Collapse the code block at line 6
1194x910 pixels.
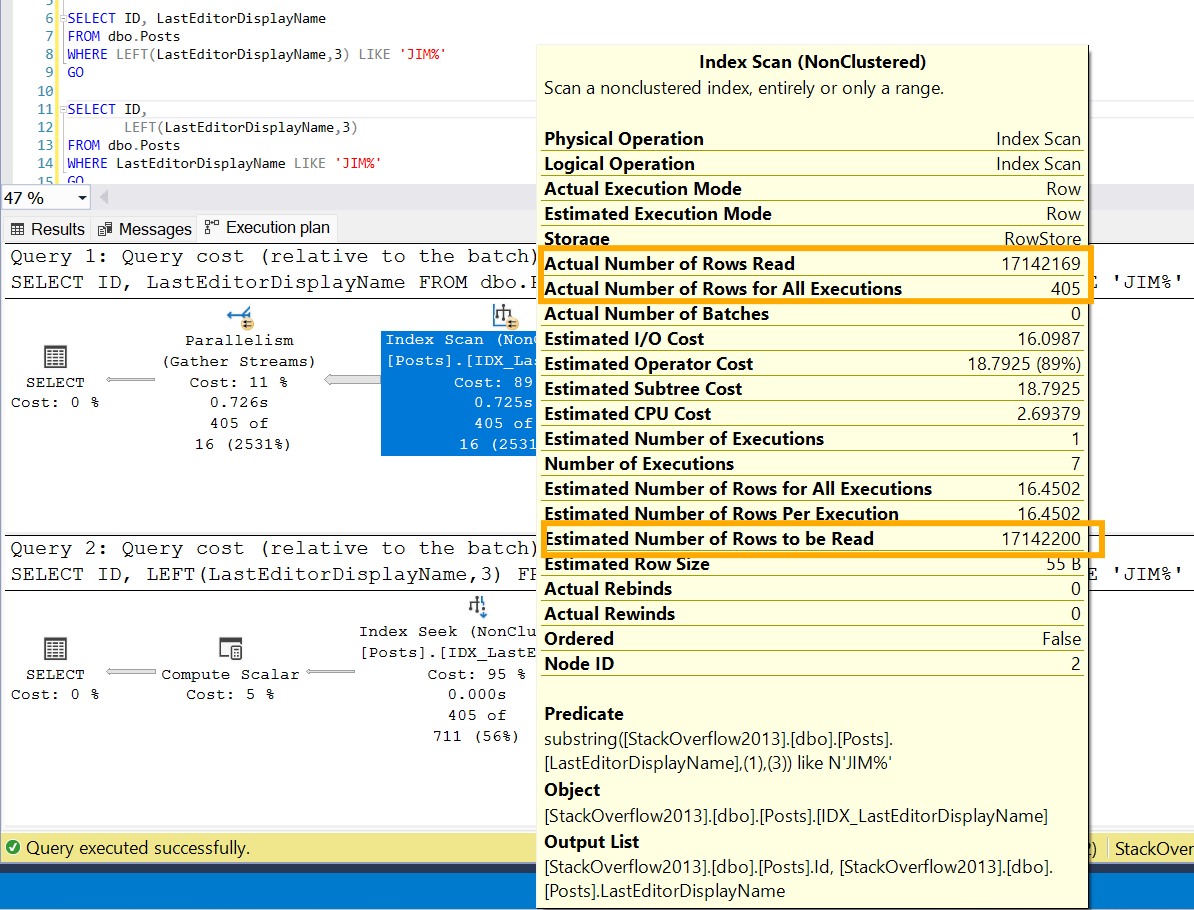point(63,18)
